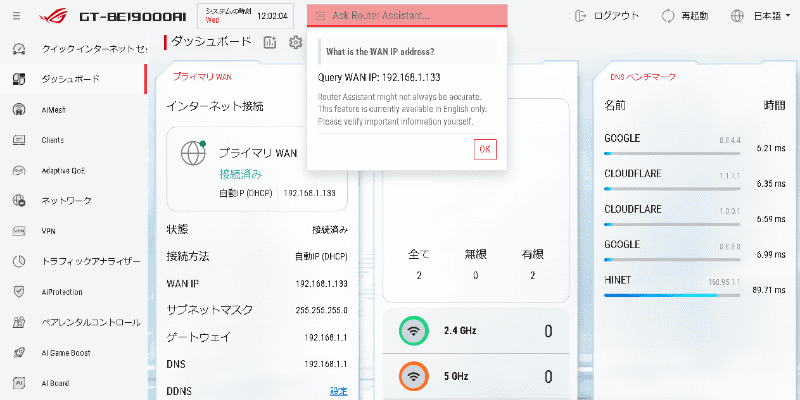Click the AI Board chip icon
The height and width of the screenshot is (400, 800).
coord(19,383)
